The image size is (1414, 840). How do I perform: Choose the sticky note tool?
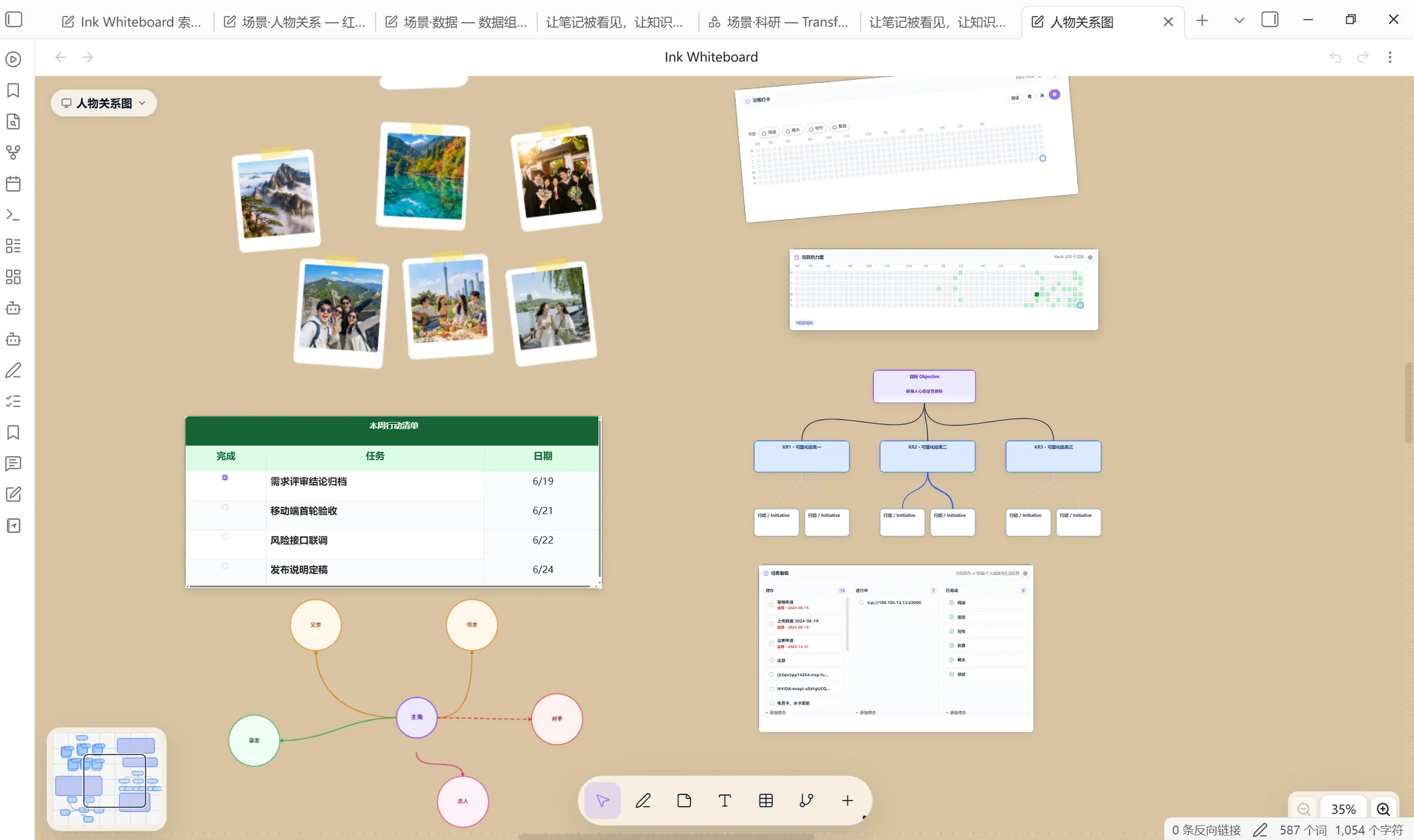[x=684, y=801]
